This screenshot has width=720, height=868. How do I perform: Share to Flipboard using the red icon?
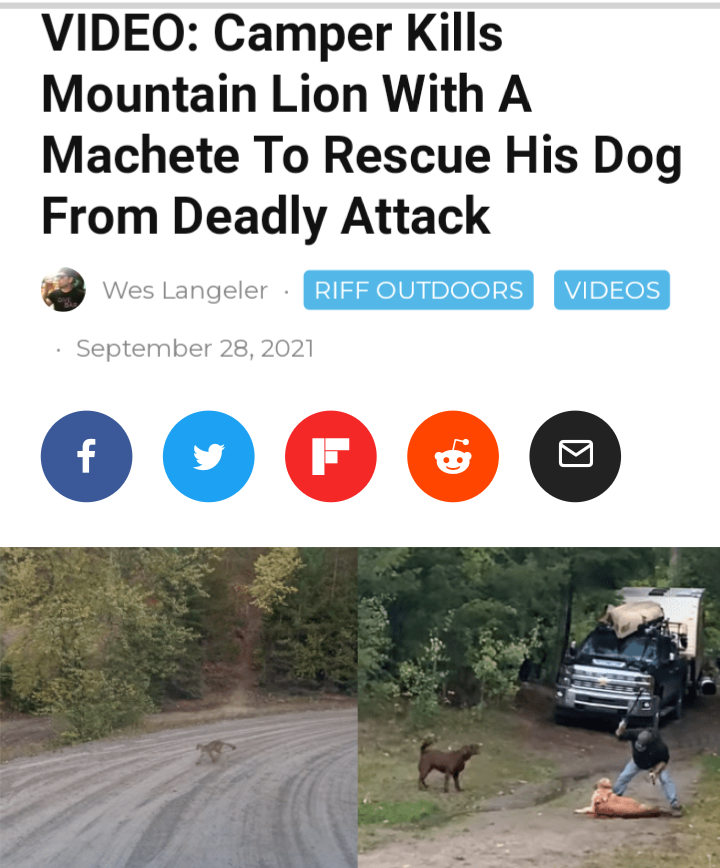331,456
